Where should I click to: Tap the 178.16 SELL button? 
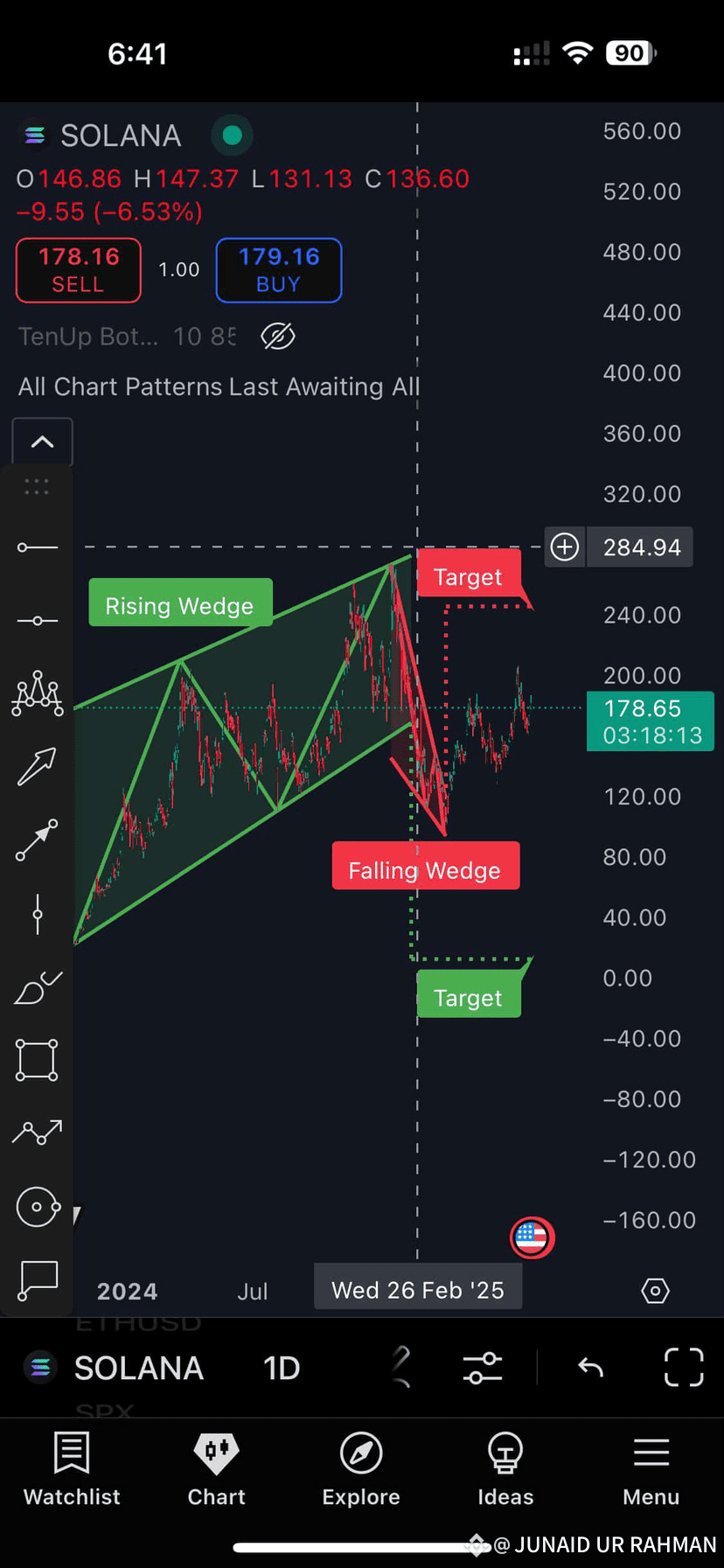(x=79, y=270)
